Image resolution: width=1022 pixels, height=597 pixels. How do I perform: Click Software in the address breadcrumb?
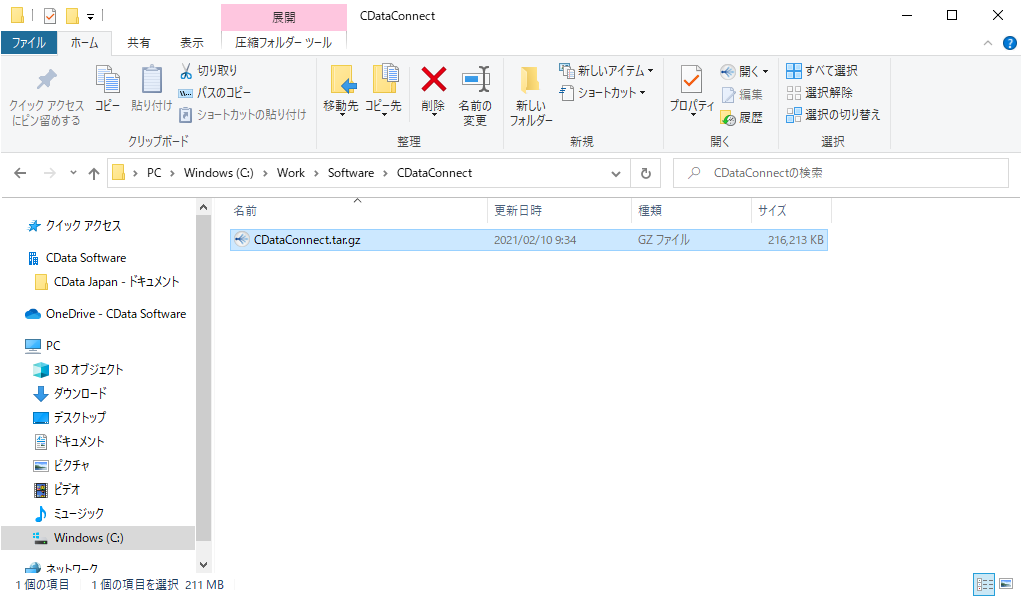coord(351,173)
